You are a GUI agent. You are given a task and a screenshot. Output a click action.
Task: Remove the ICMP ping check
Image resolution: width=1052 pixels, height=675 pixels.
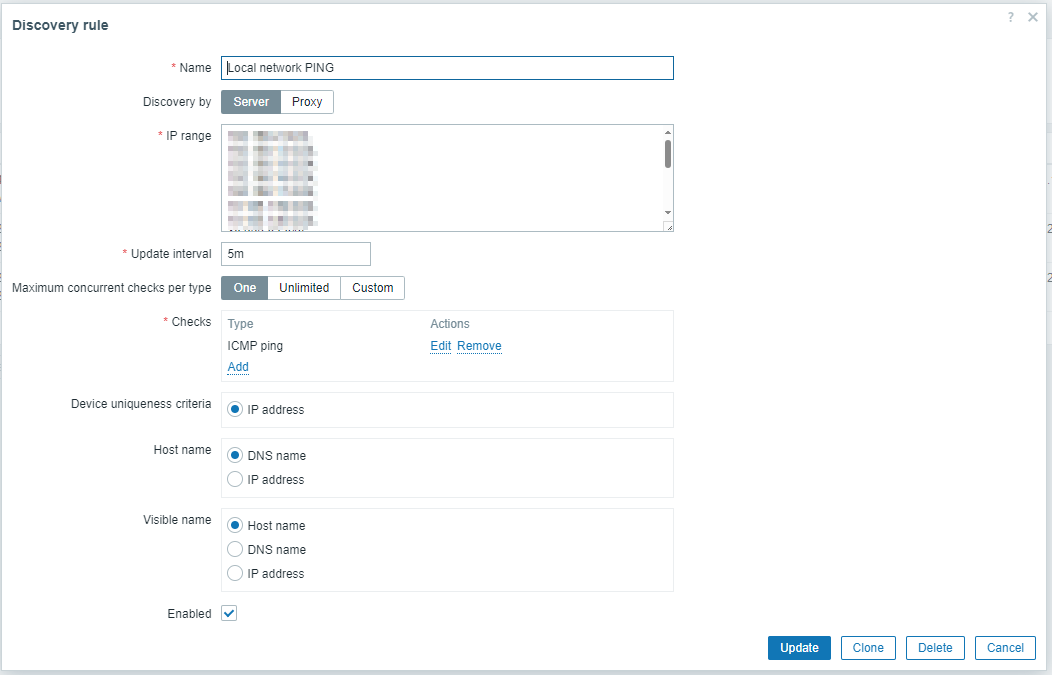[479, 346]
